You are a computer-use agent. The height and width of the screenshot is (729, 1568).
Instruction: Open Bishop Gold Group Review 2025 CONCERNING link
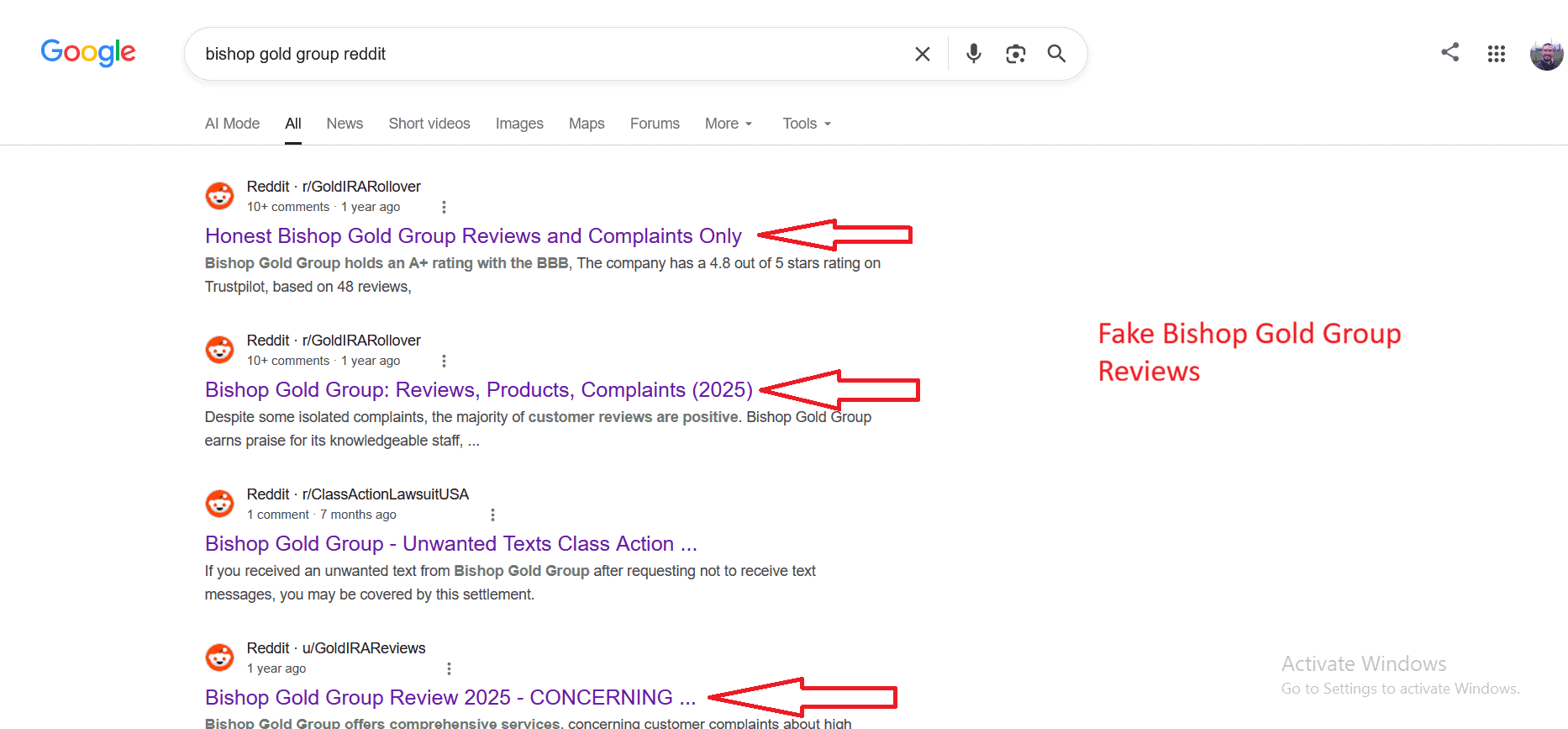[x=450, y=697]
